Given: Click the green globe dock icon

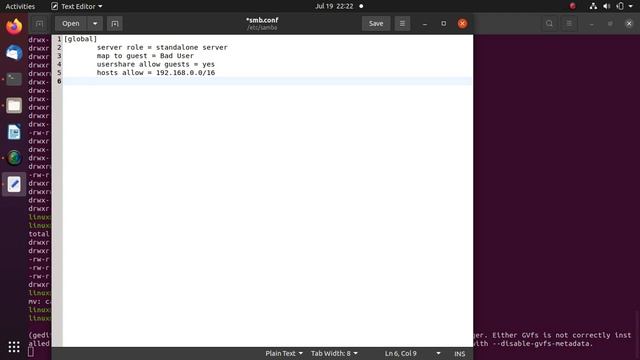Looking at the screenshot, I should [14, 158].
